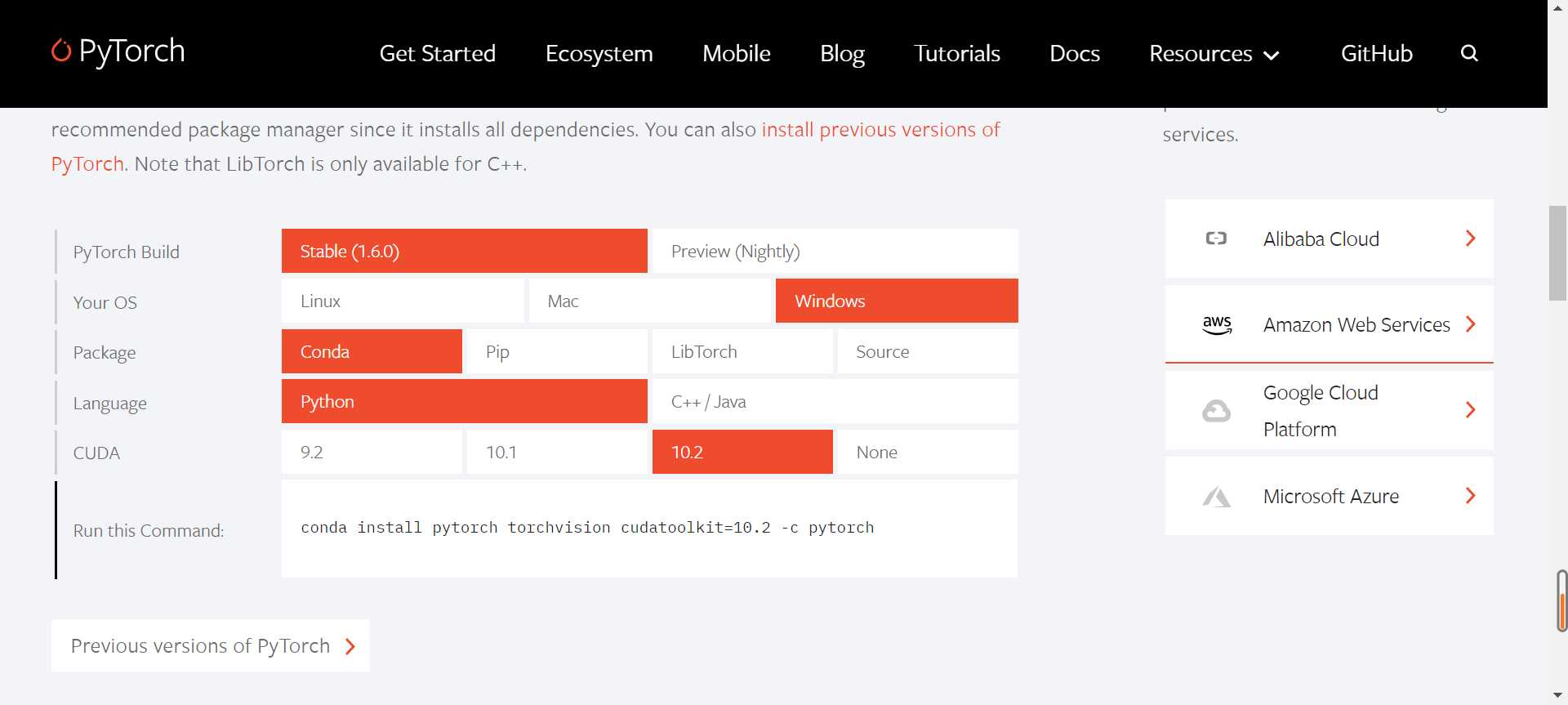Image resolution: width=1568 pixels, height=705 pixels.
Task: Choose Linux as your OS
Action: [403, 301]
